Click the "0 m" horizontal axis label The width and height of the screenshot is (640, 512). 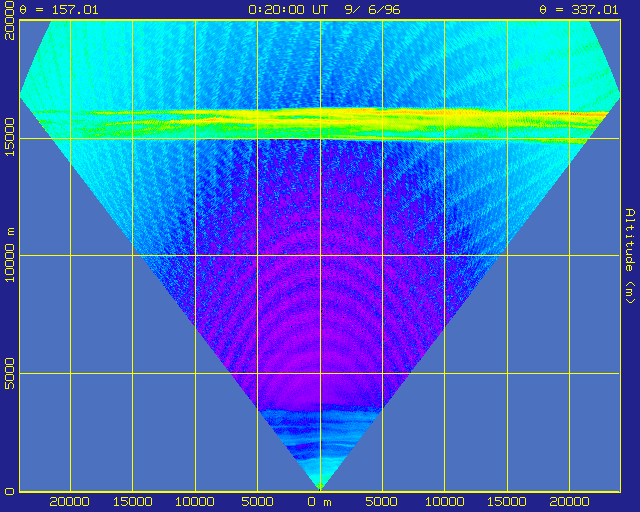point(320,502)
